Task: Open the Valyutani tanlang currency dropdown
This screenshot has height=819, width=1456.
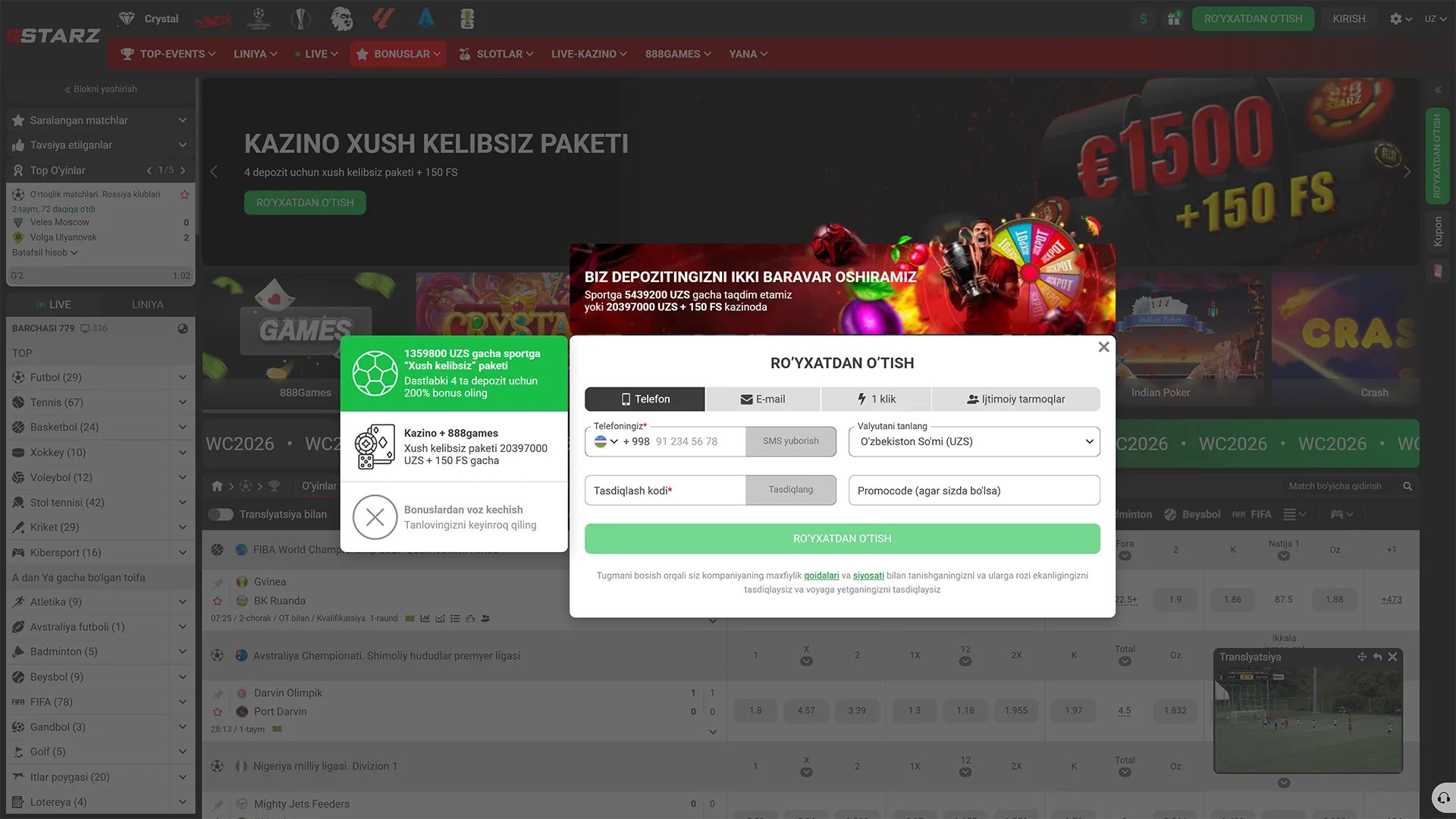Action: [x=974, y=441]
